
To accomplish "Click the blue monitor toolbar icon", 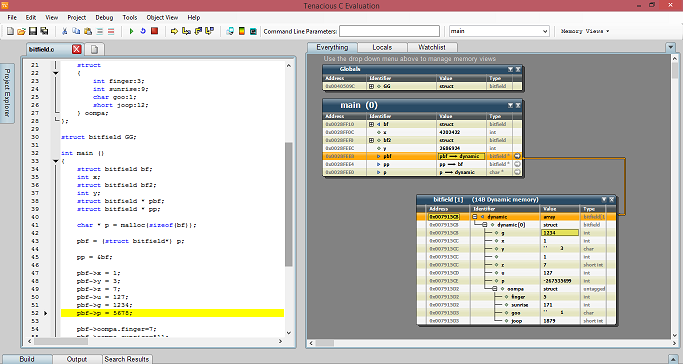I will [x=230, y=31].
